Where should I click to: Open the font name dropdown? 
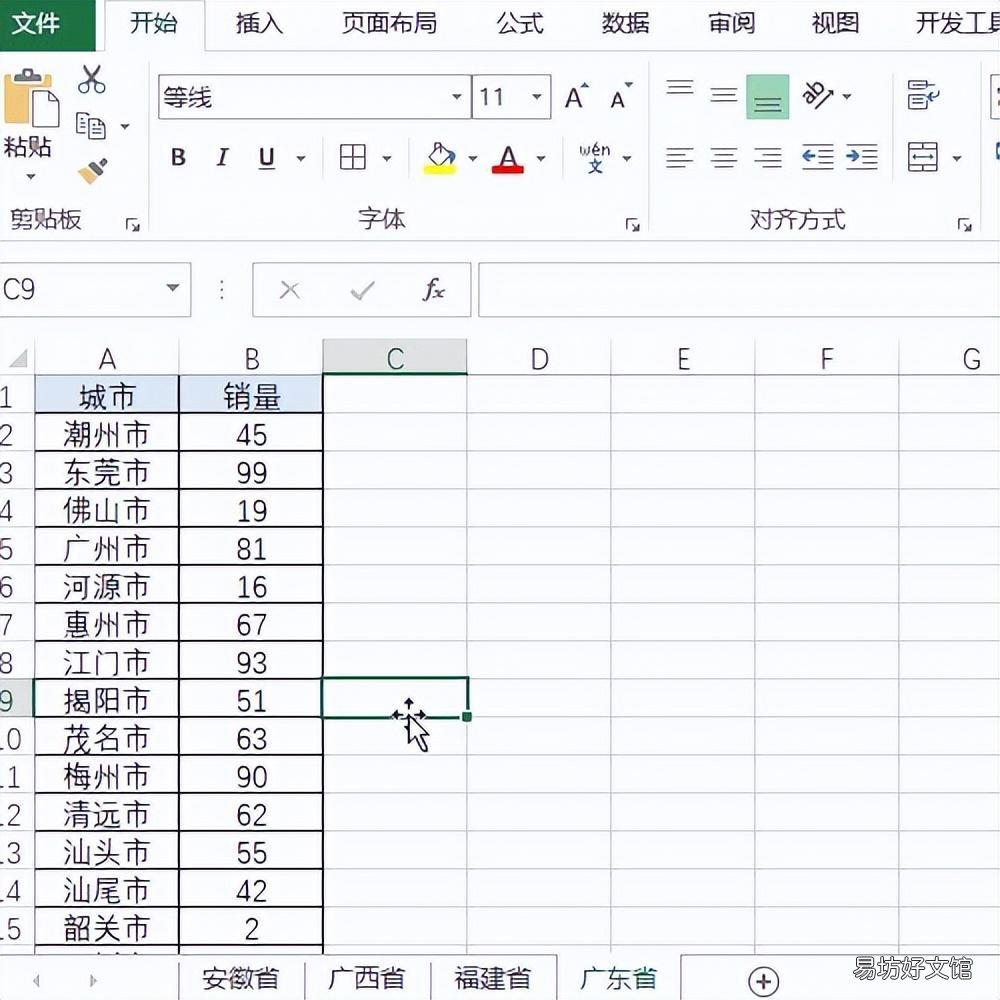pos(457,97)
